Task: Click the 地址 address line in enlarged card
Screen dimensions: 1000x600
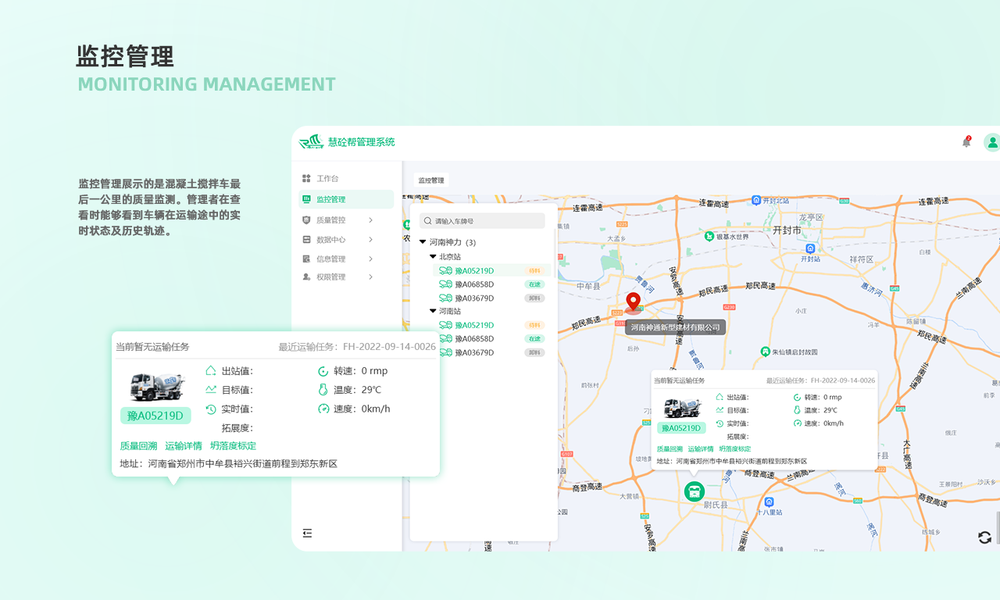Action: tap(228, 464)
